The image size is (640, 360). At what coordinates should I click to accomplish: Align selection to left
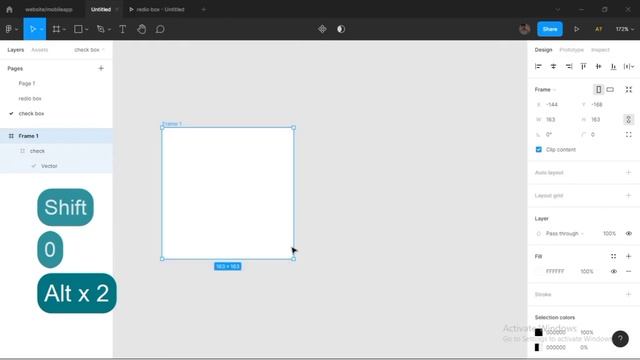pos(538,66)
